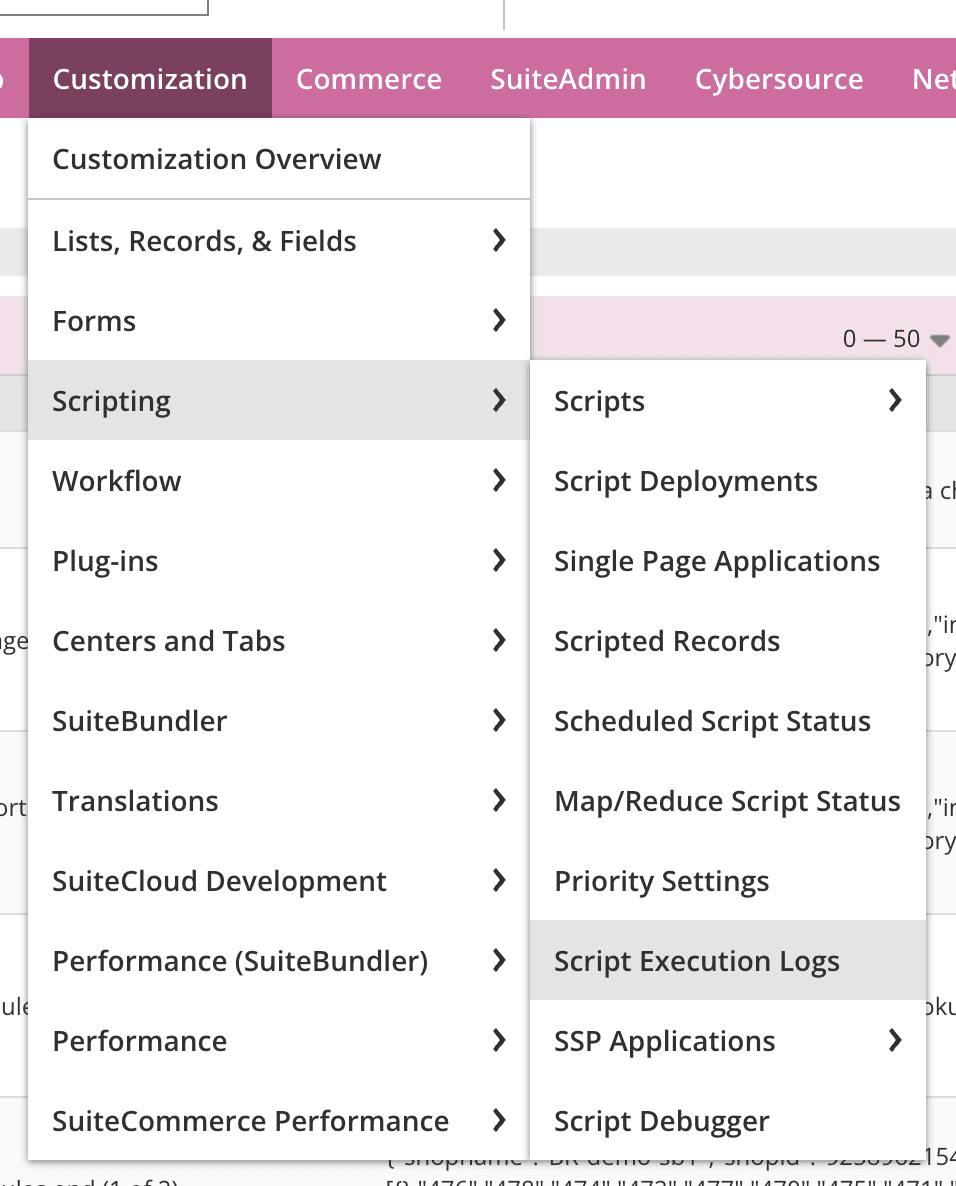Expand the Scripts submenu chevron
956x1186 pixels.
coord(896,400)
